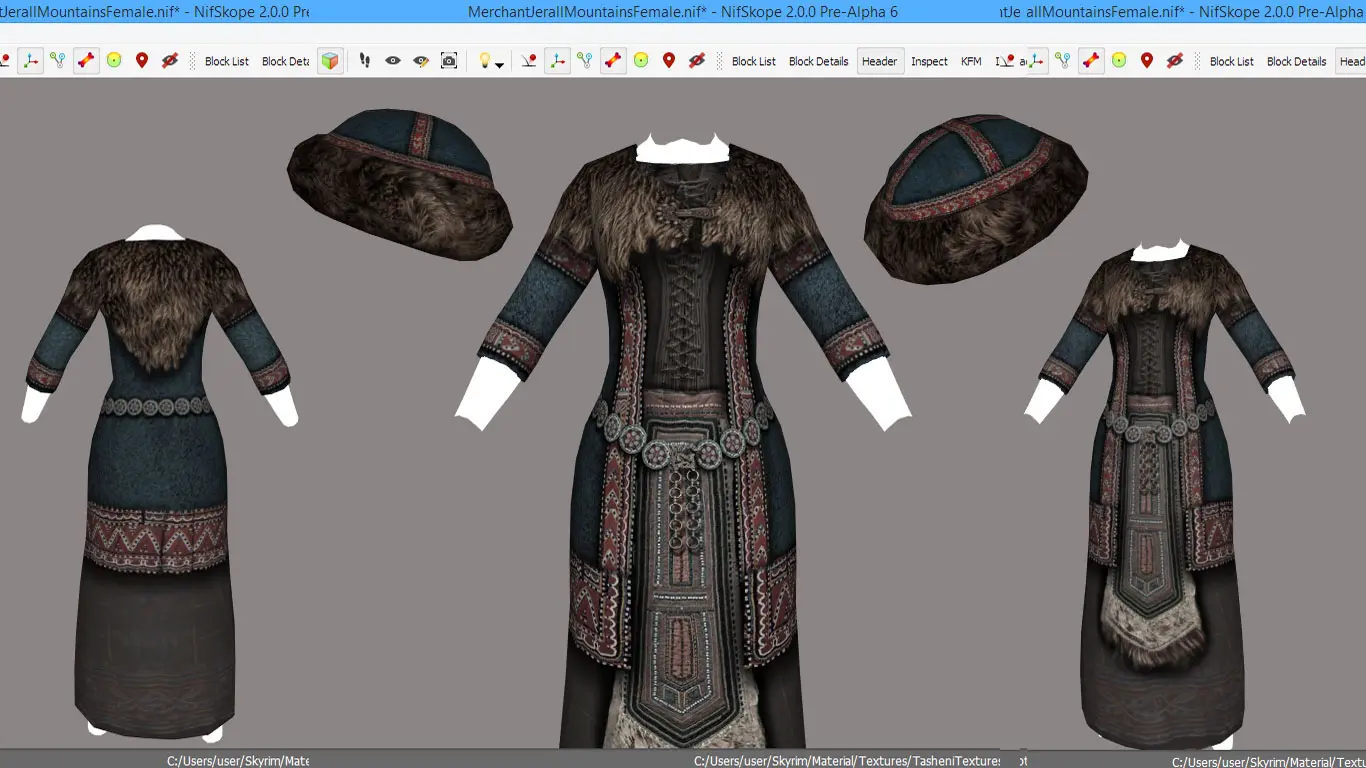The image size is (1366, 768).
Task: Open Block List in the rightmost window
Action: 1232,61
